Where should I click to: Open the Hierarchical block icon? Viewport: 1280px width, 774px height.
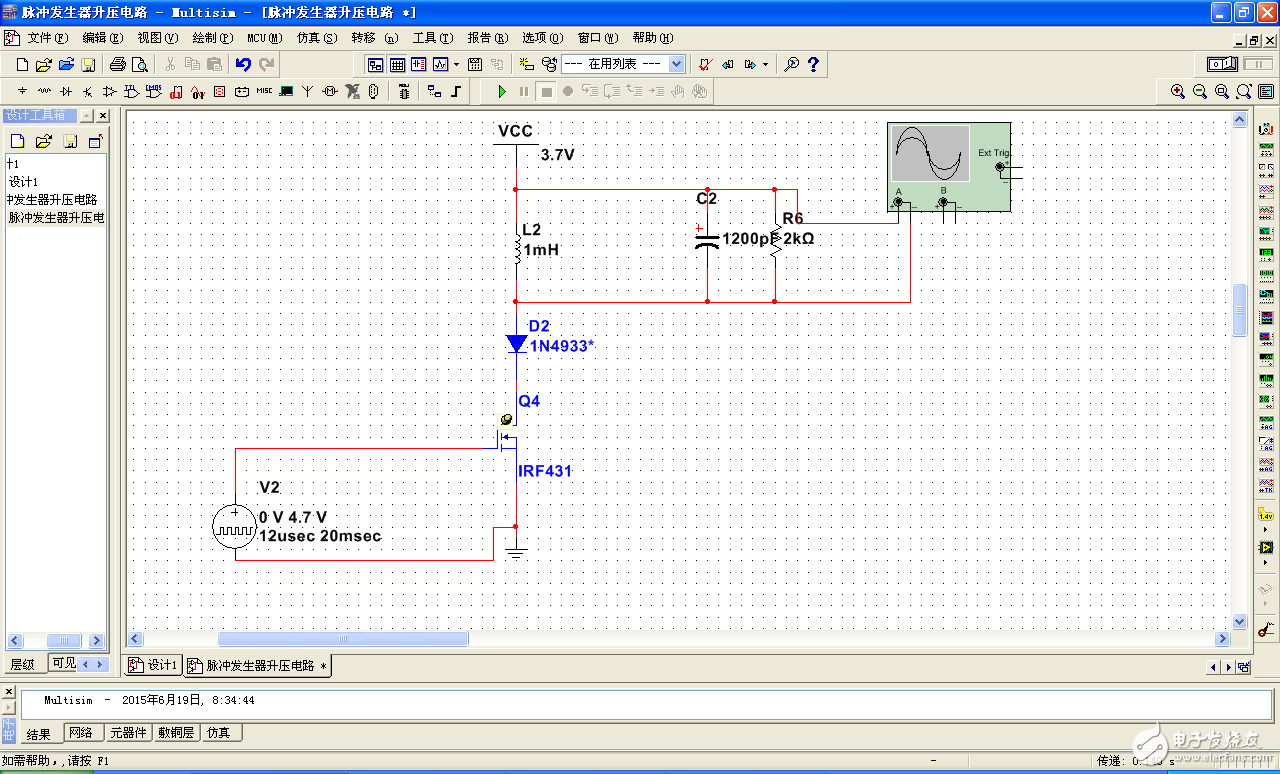434,91
